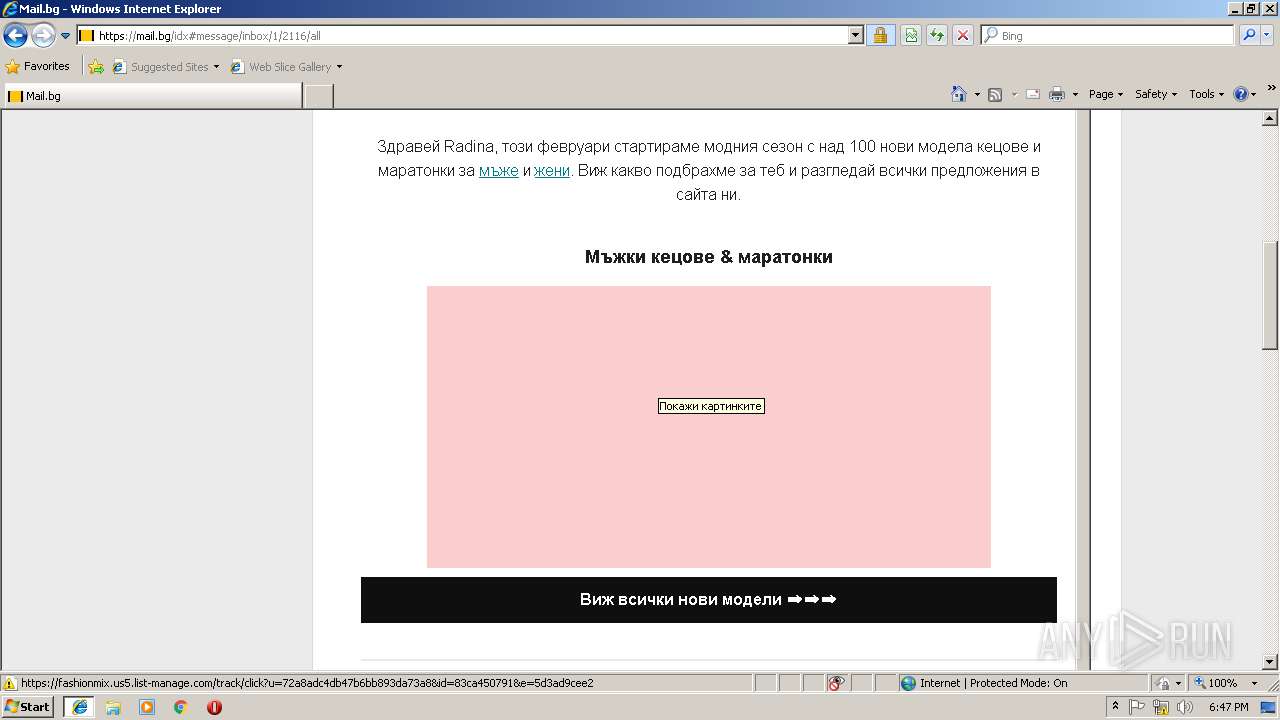Viewport: 1280px width, 720px height.
Task: Open the volume speaker tray icon
Action: tap(1185, 707)
